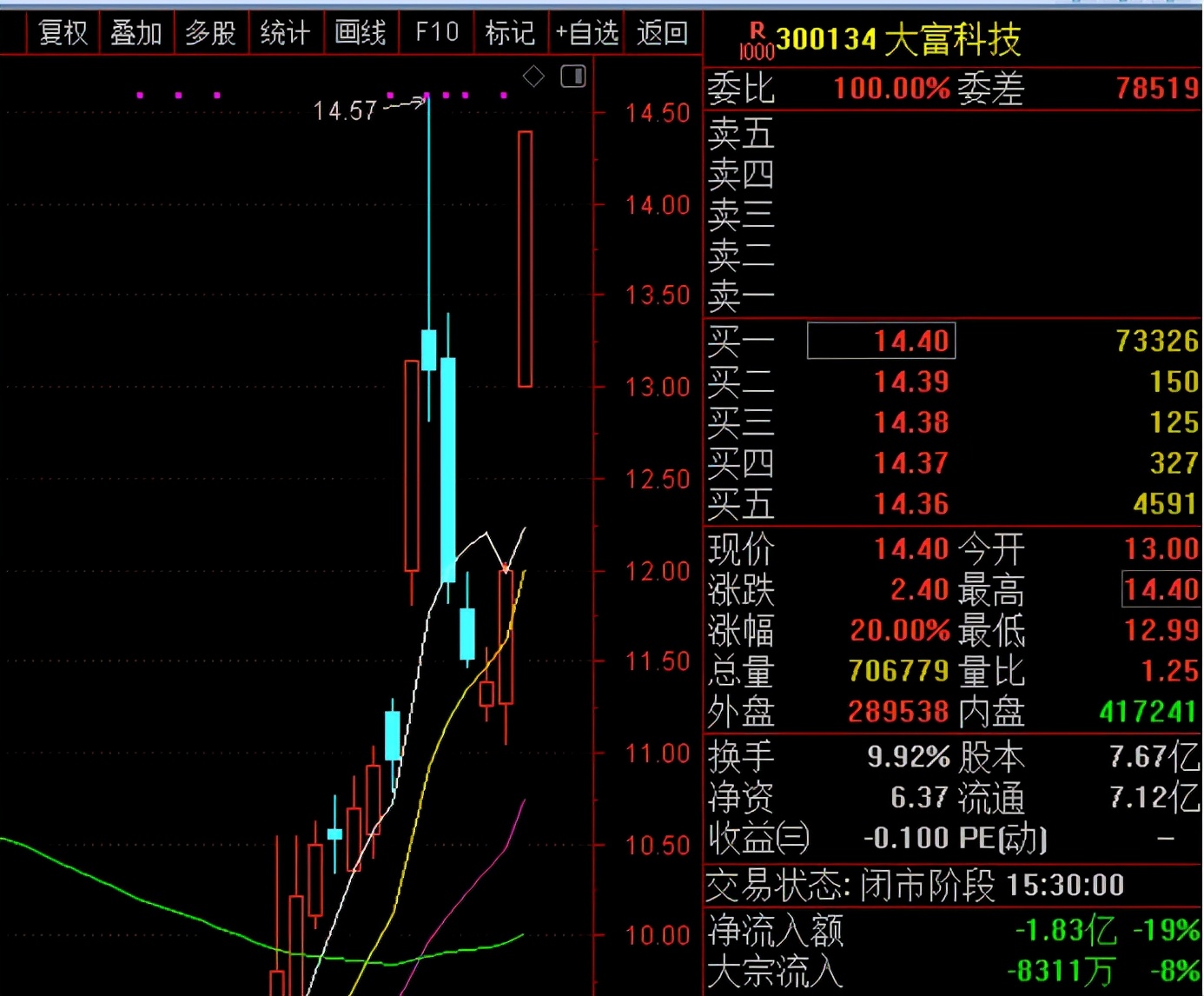Screen dimensions: 1204x996
Task: Click the latest red limit-up candlestick
Action: 525,259
